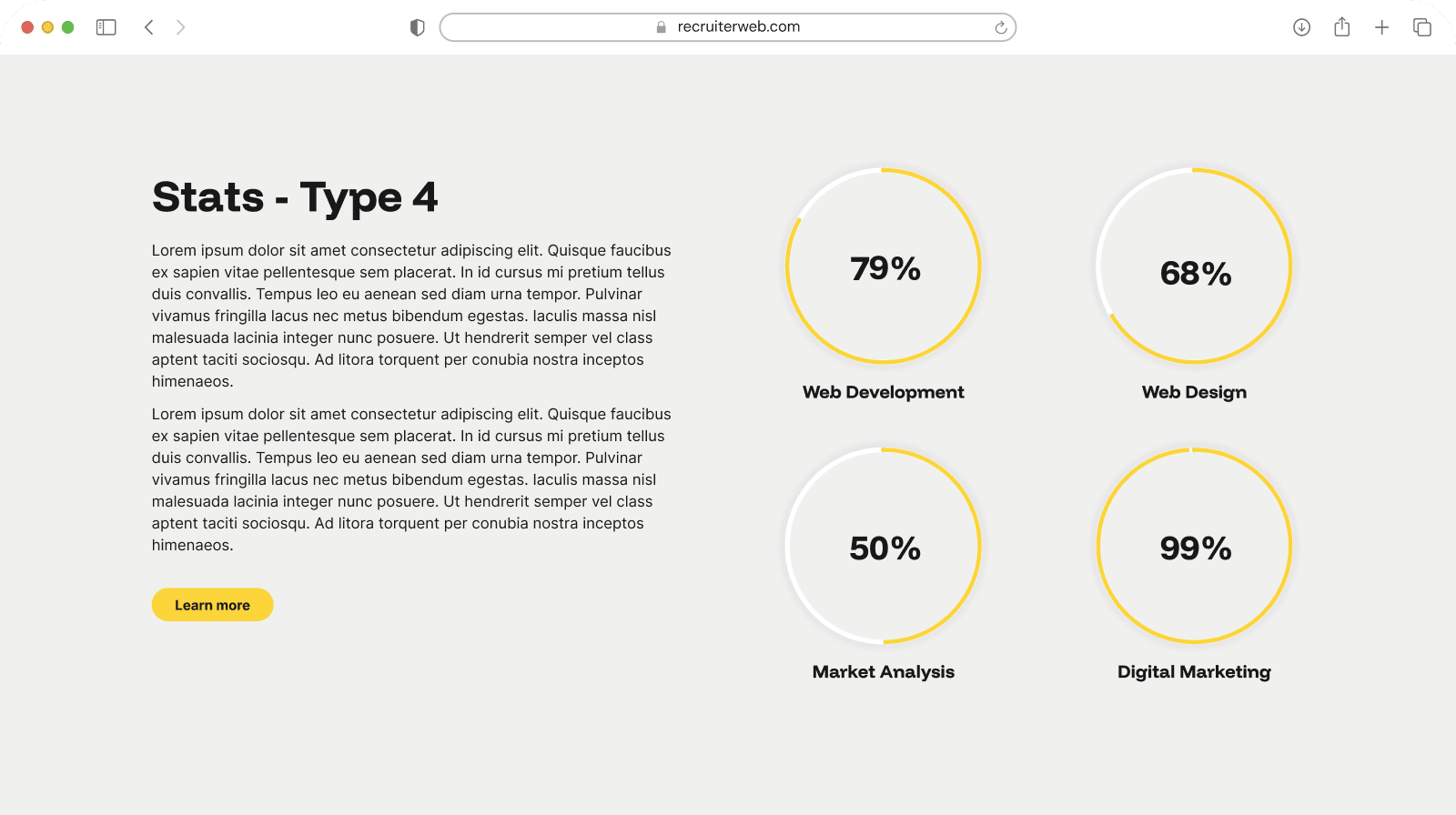Reload the page with the refresh icon
Viewport: 1456px width, 815px height.
point(1000,27)
